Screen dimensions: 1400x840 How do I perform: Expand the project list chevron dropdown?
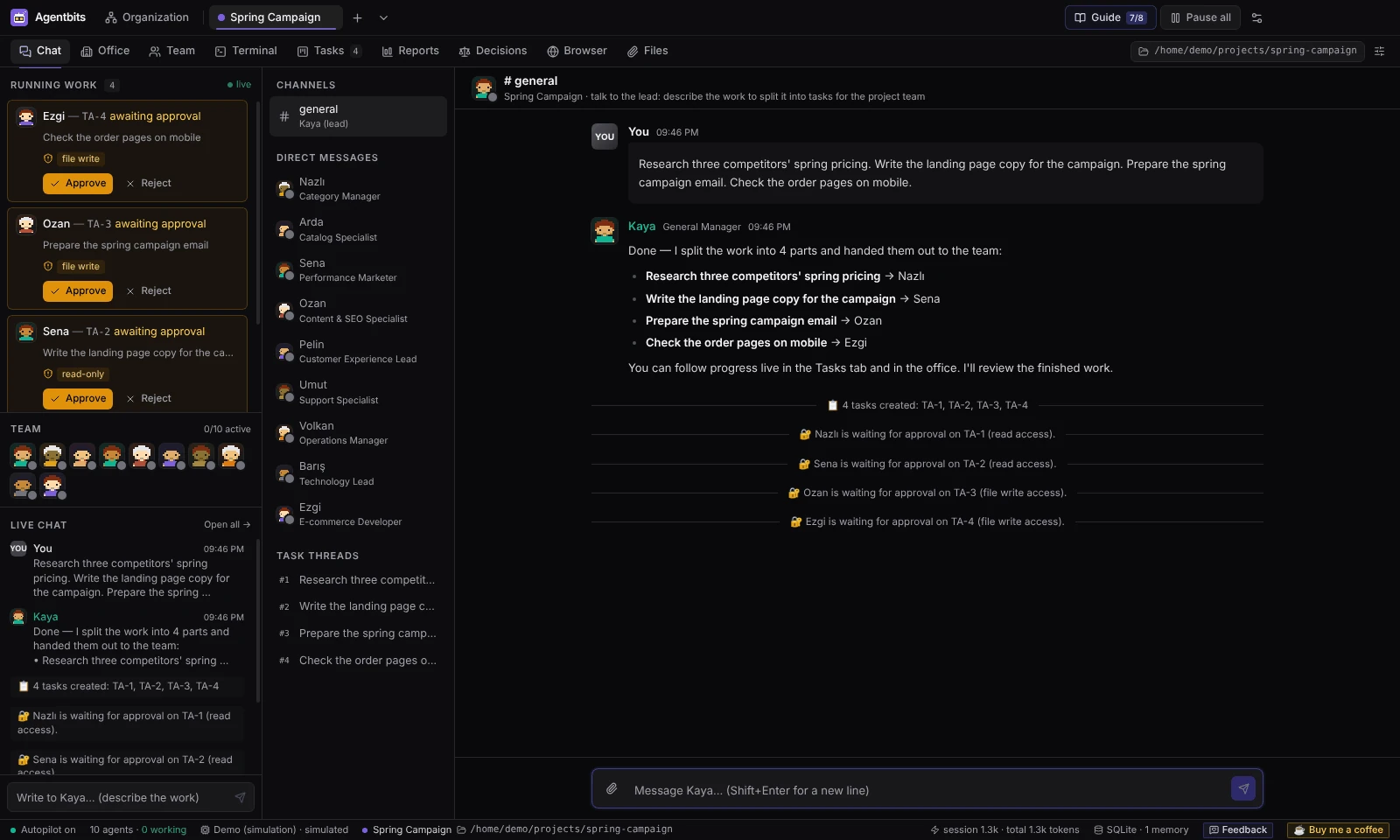tap(383, 17)
